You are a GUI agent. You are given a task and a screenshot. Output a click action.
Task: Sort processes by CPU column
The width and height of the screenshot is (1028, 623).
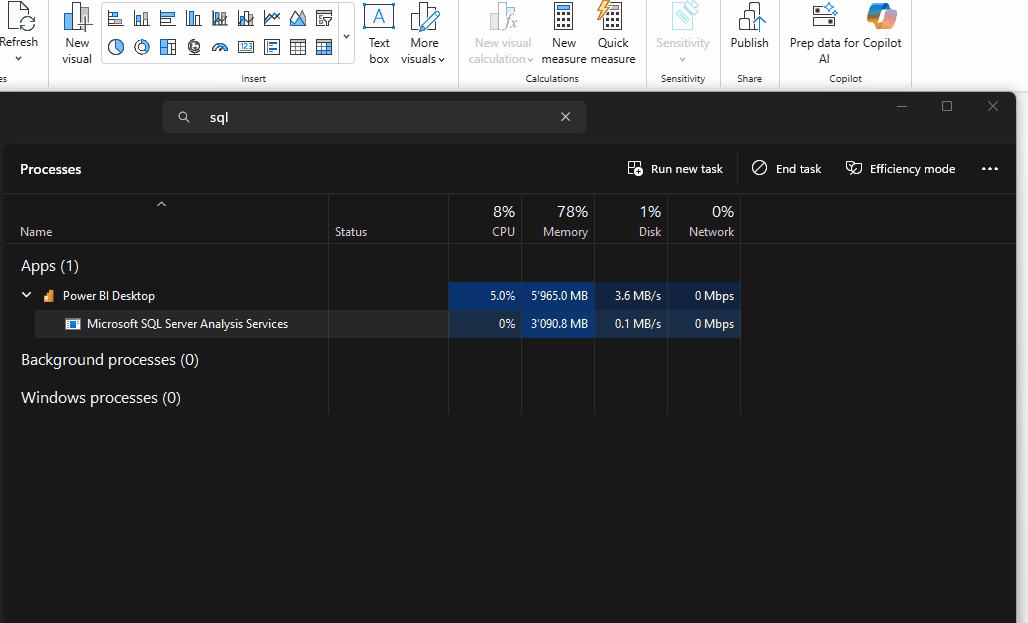pyautogui.click(x=485, y=220)
